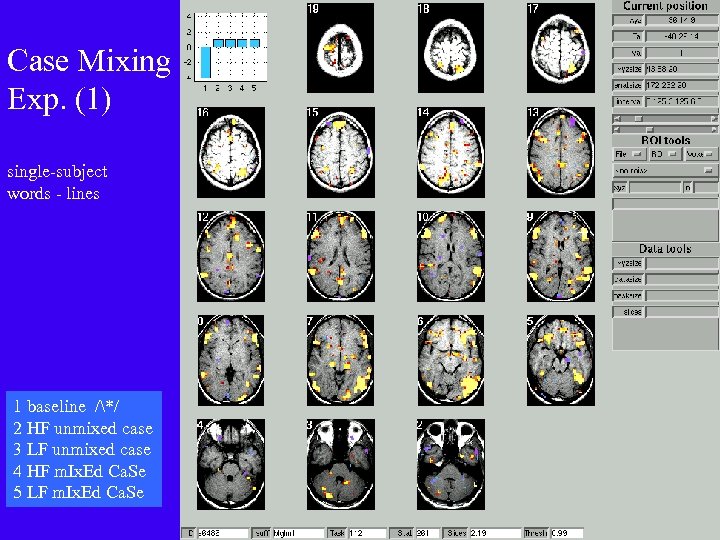Select brain slice thumbnail 13
The width and height of the screenshot is (720, 540).
click(561, 152)
